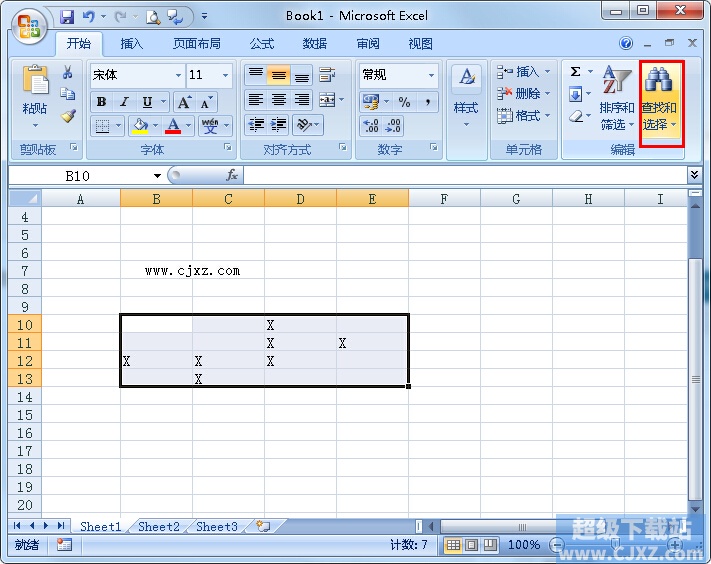Click the Office button logo
This screenshot has height=564, width=711.
pos(29,26)
